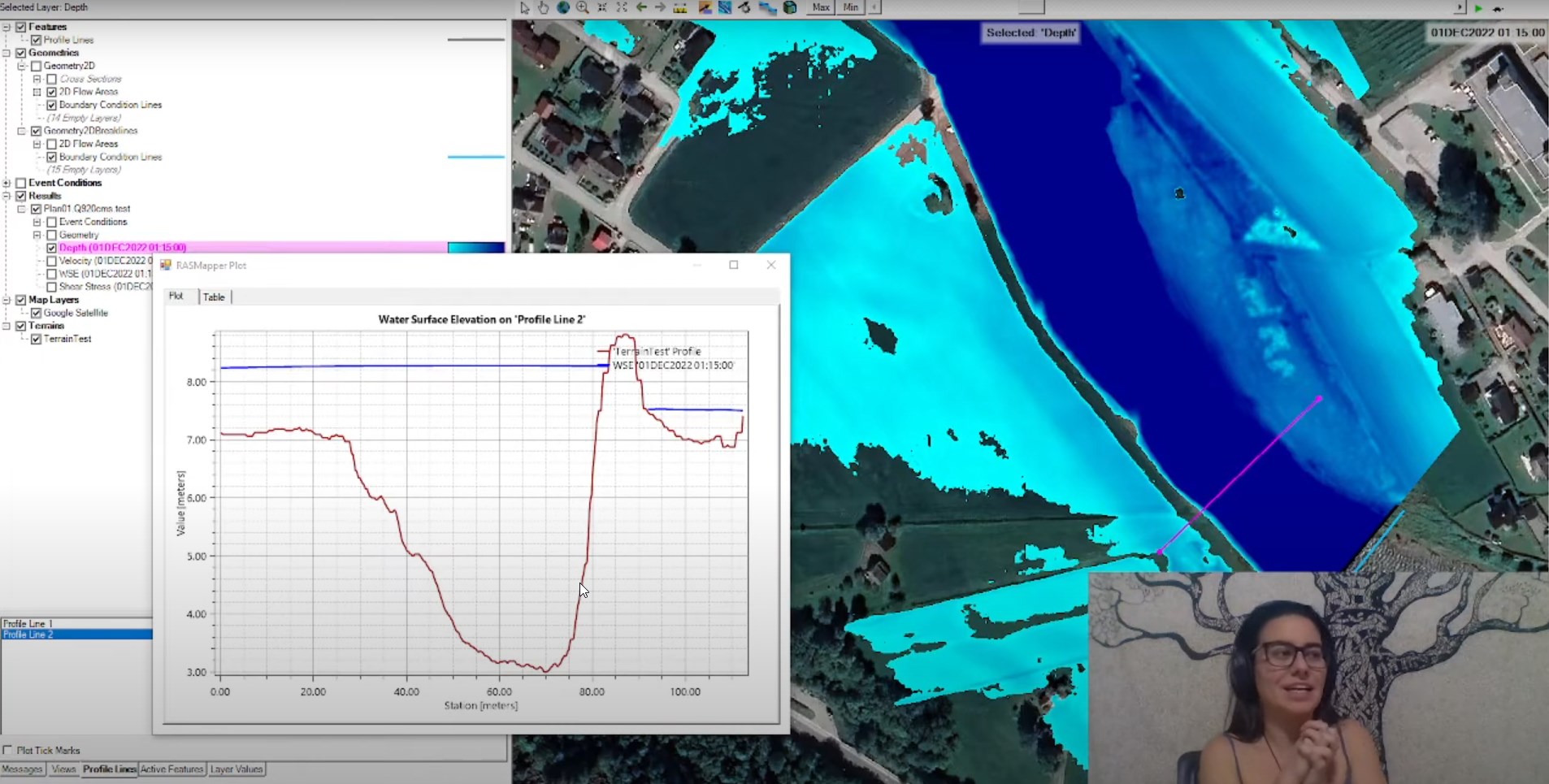Open the Layer Values bottom tab
1549x784 pixels.
[236, 769]
